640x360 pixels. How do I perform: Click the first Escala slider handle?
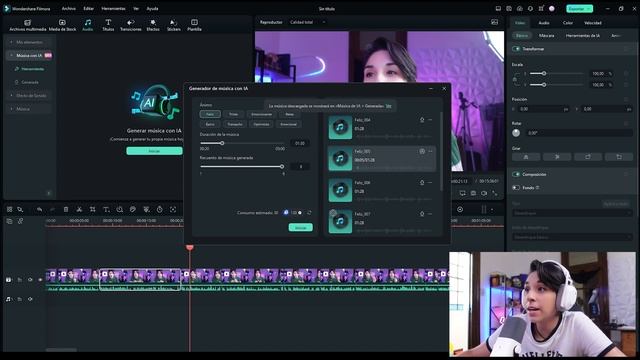click(544, 73)
